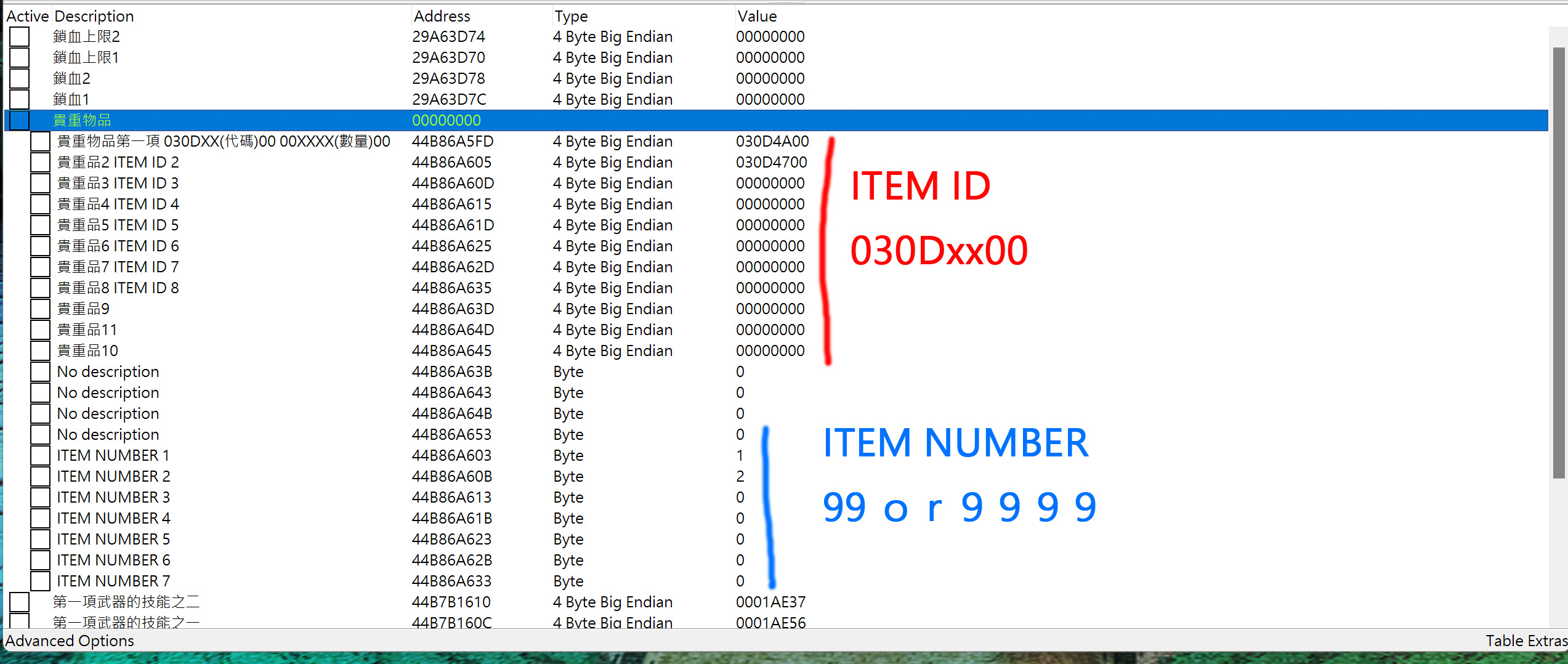Click the Type column header
The width and height of the screenshot is (1568, 664).
571,16
